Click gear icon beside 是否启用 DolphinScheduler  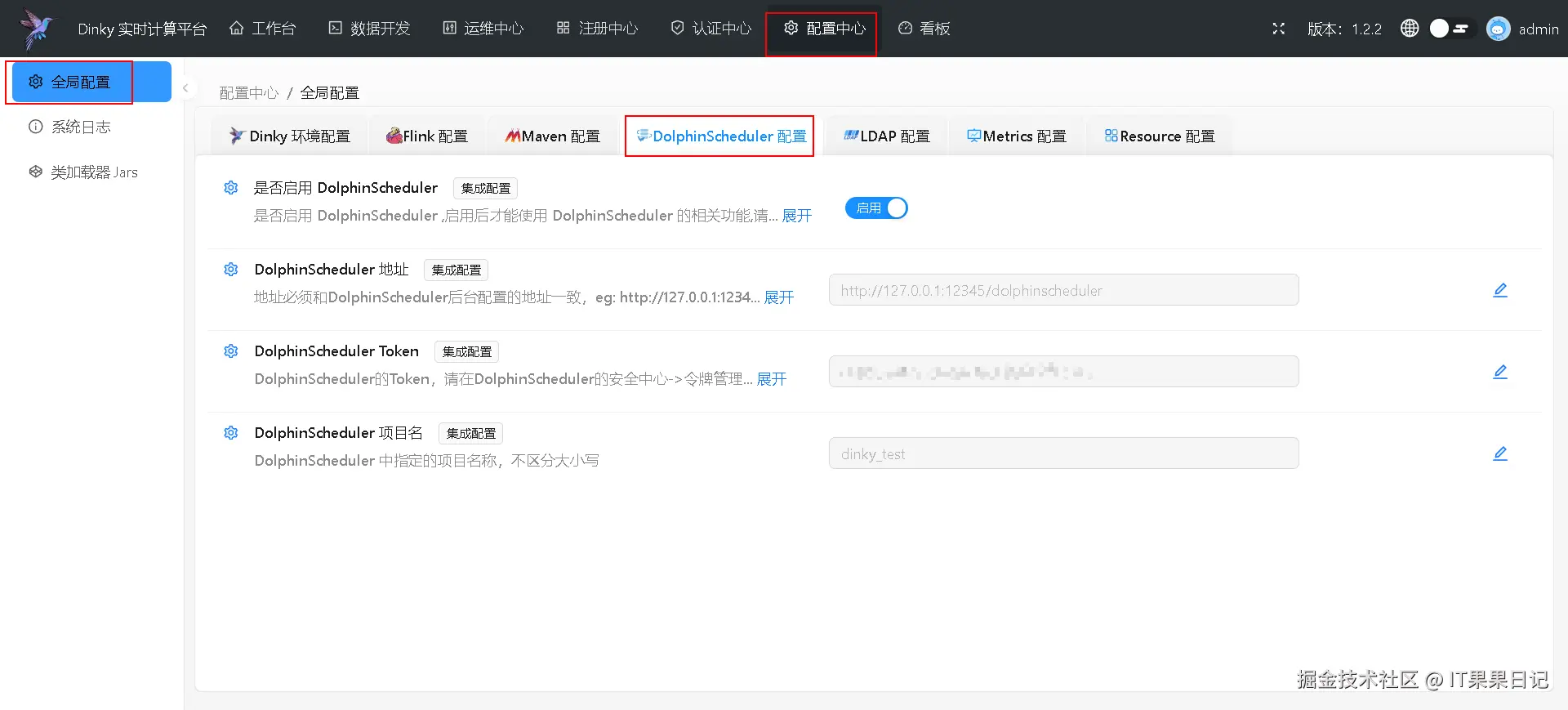click(x=231, y=188)
